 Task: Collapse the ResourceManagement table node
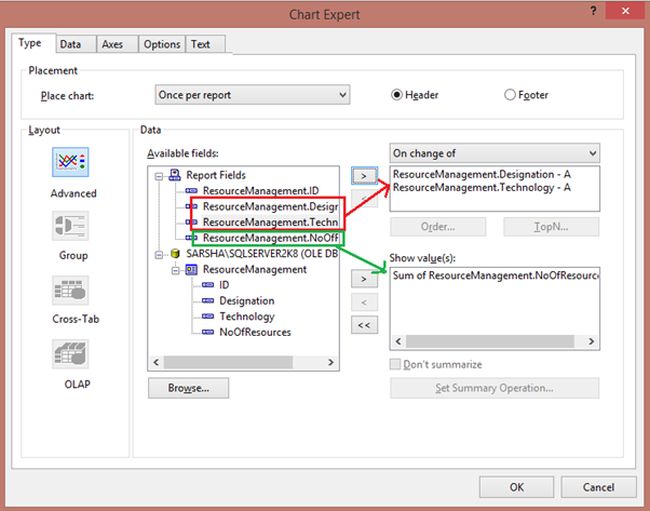175,270
